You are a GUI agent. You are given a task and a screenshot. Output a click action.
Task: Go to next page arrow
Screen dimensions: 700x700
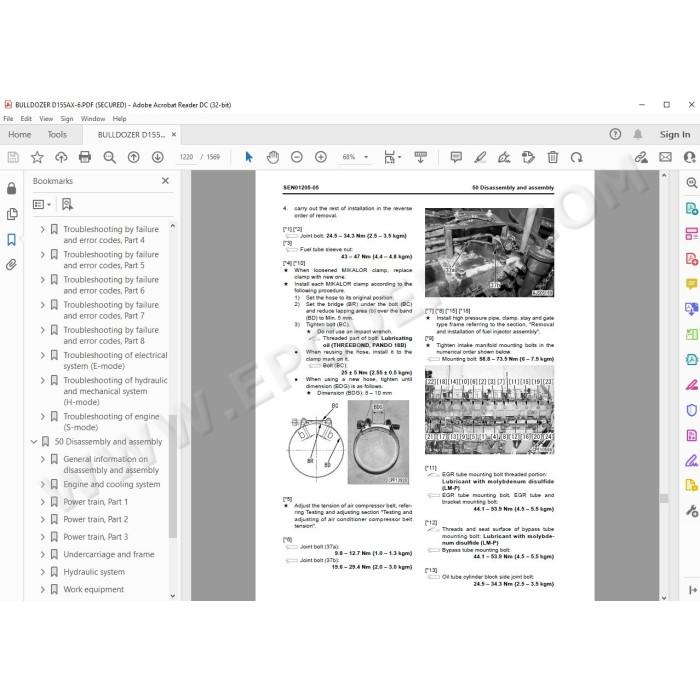tap(158, 157)
